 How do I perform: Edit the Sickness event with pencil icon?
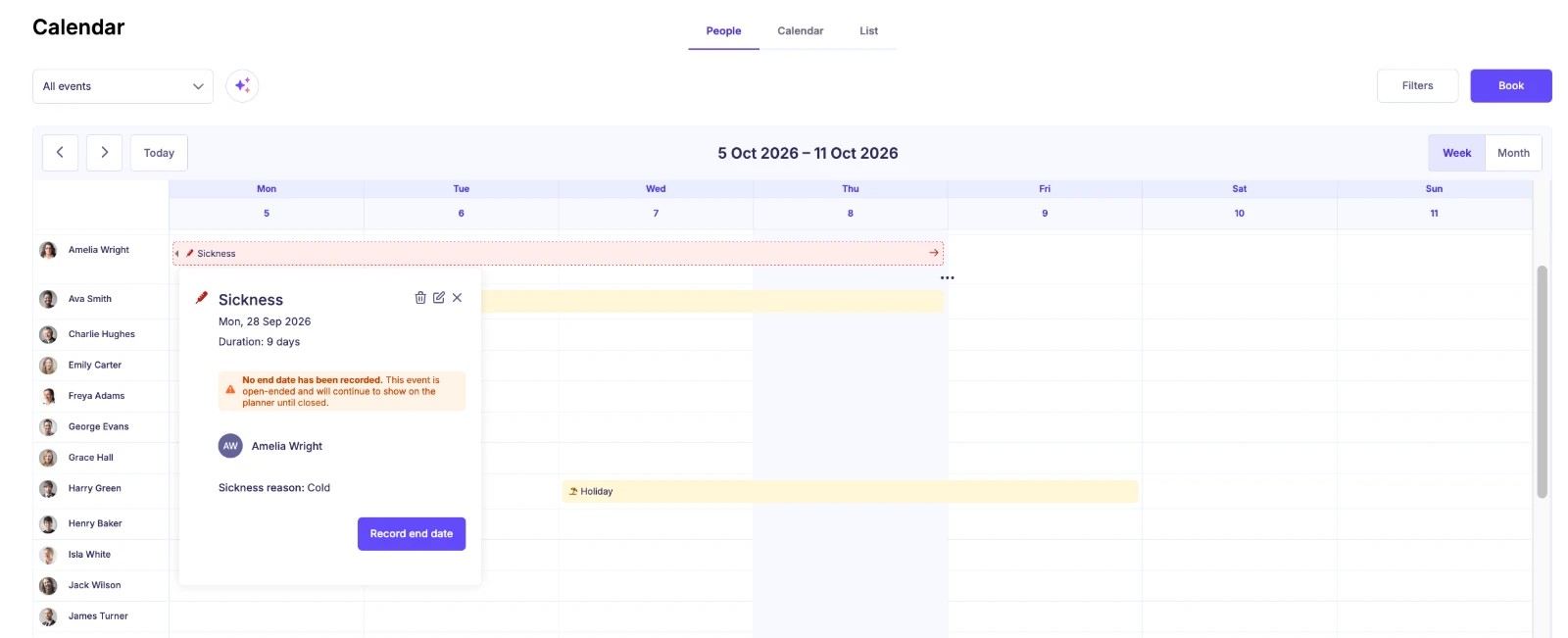coord(439,298)
